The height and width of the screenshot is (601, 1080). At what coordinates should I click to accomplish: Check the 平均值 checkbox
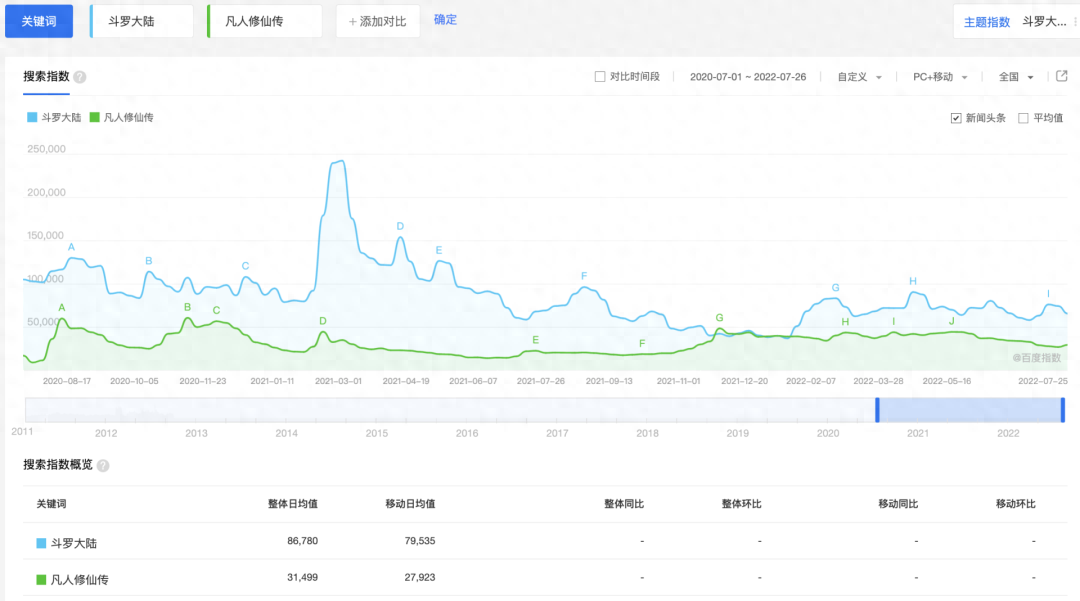(1023, 118)
